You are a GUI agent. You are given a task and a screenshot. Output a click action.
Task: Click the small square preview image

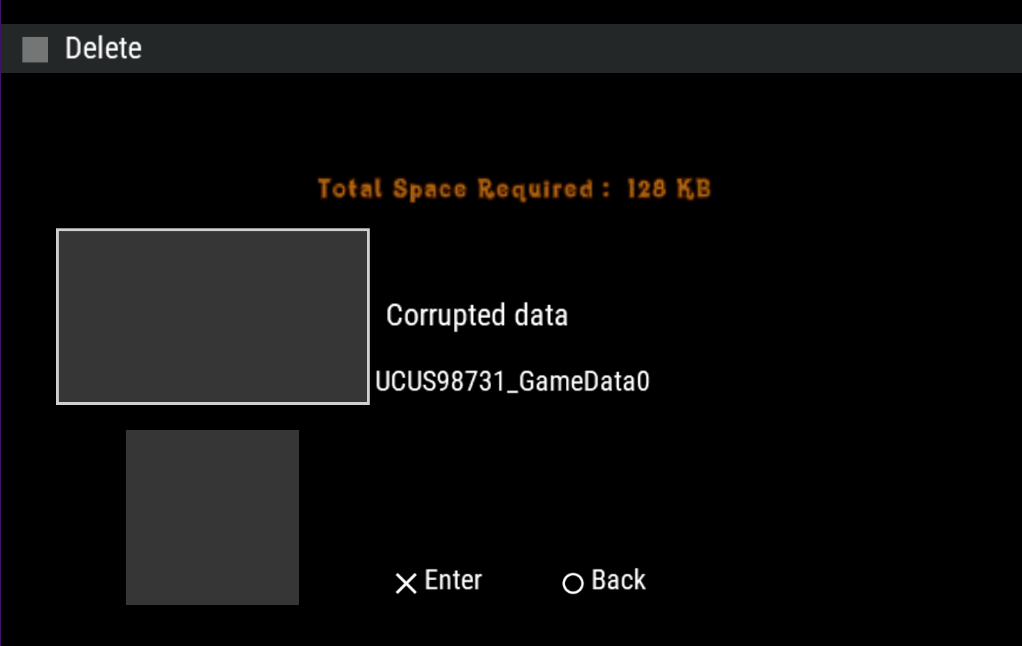tap(212, 517)
